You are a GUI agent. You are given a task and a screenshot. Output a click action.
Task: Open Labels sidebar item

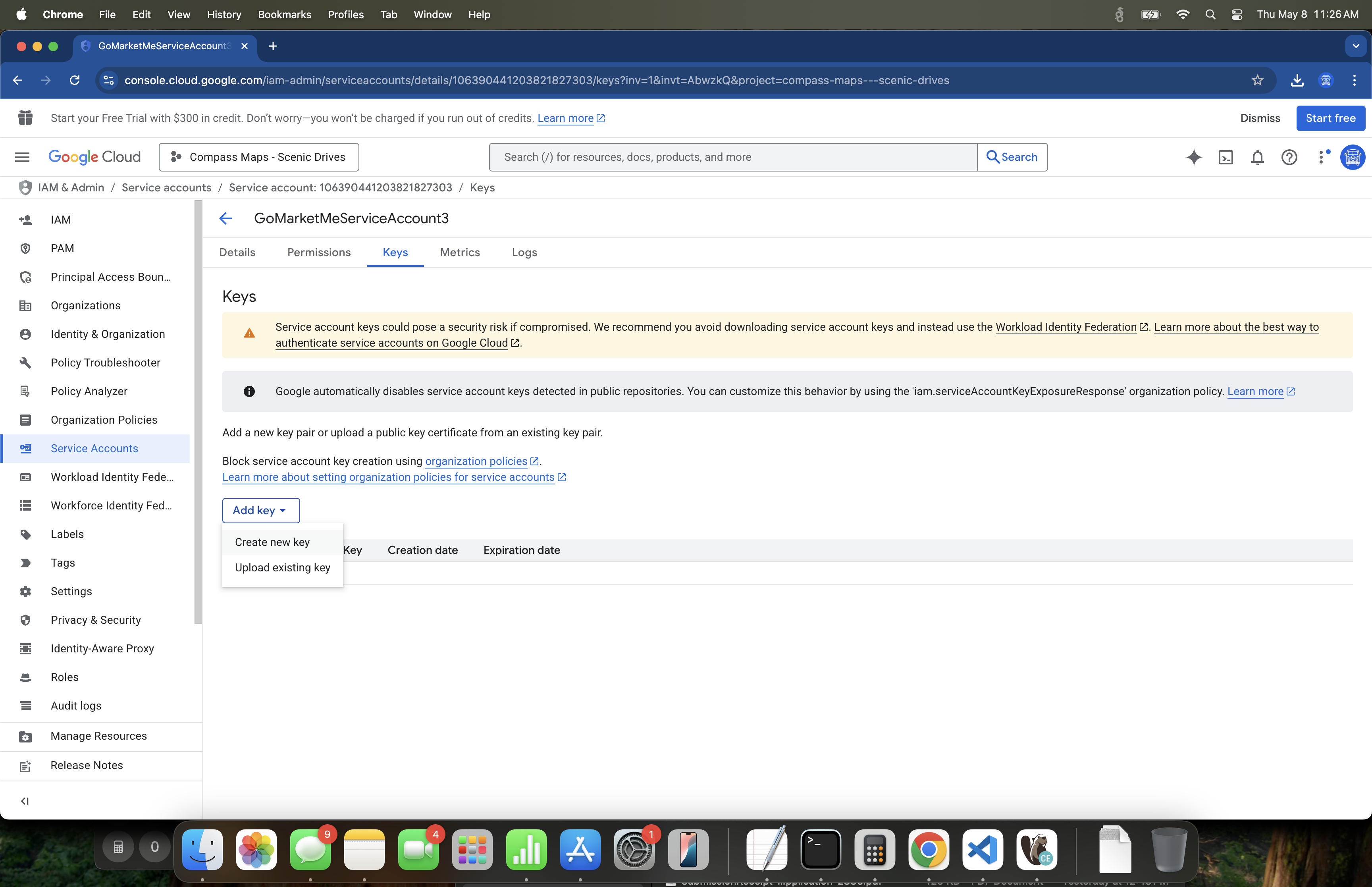tap(95, 534)
